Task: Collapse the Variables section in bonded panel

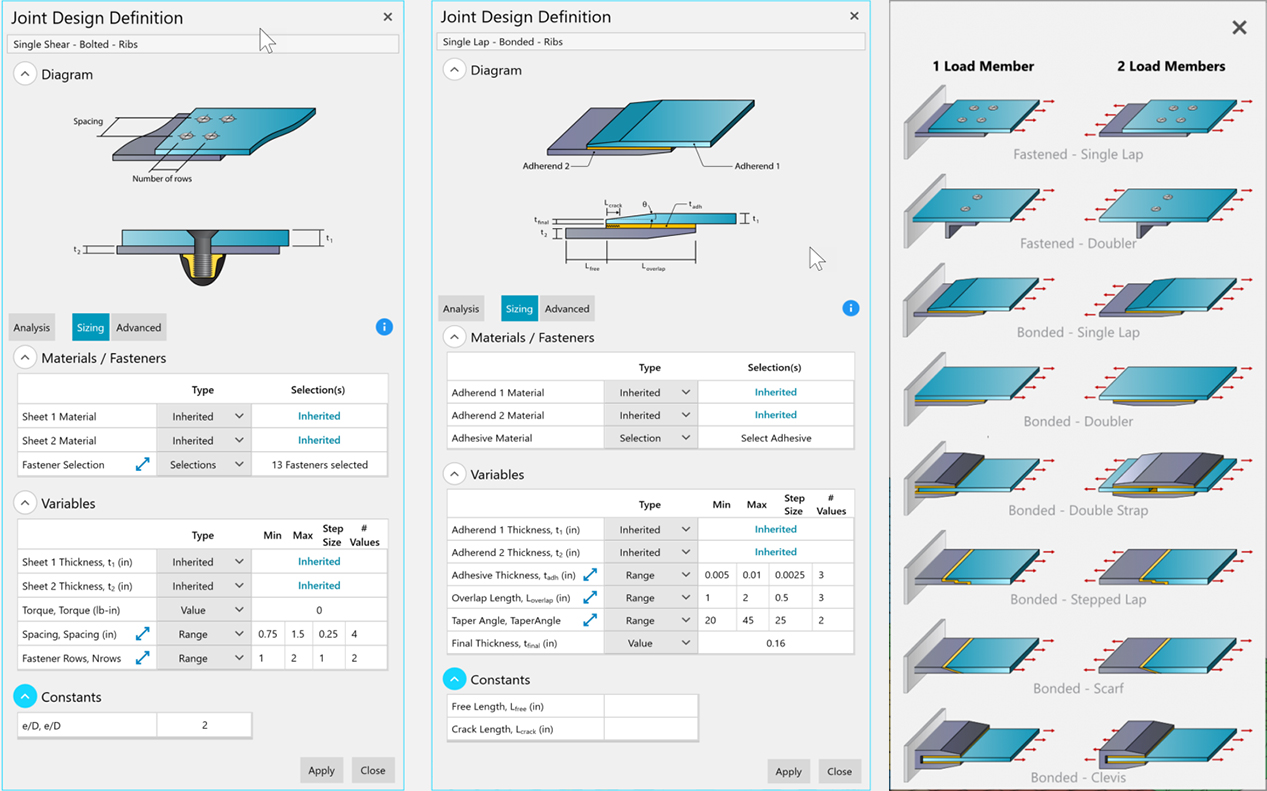Action: tap(454, 474)
